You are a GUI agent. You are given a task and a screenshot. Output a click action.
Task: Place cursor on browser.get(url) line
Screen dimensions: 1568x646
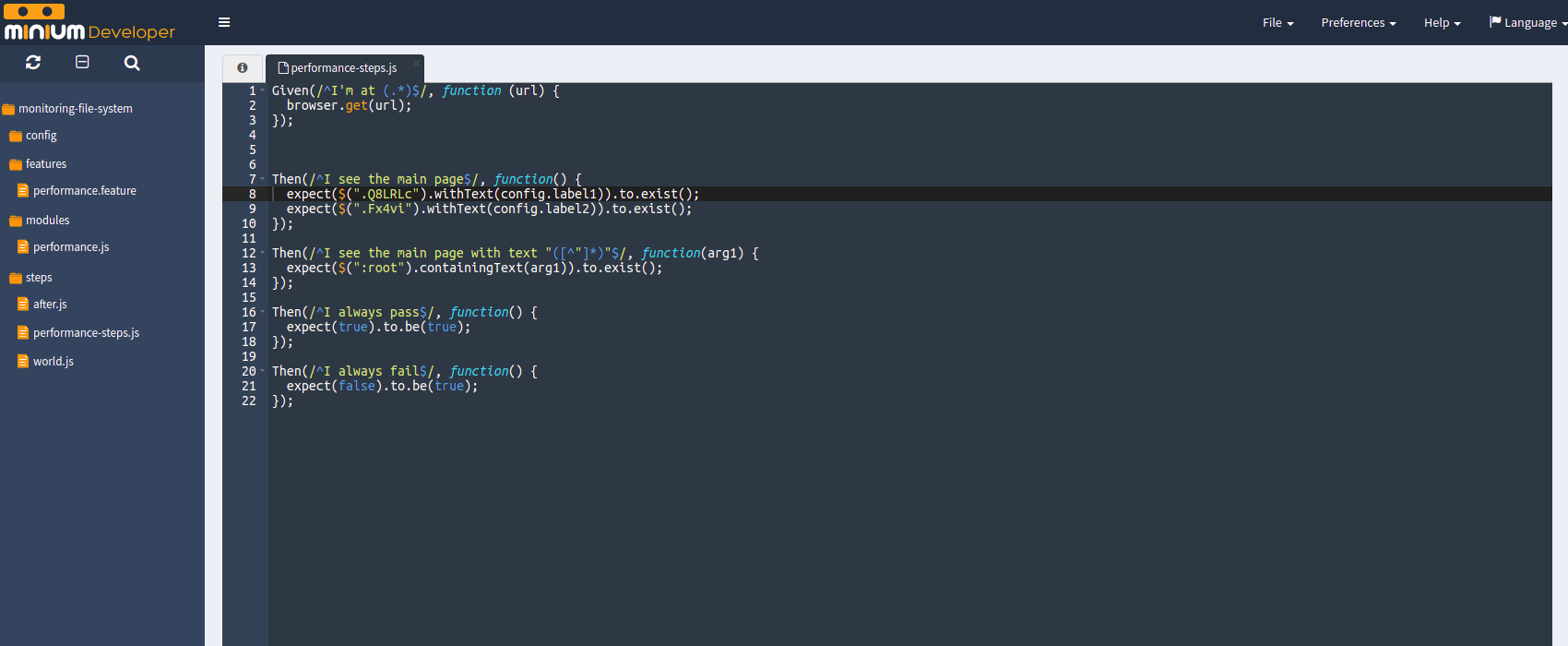click(349, 105)
